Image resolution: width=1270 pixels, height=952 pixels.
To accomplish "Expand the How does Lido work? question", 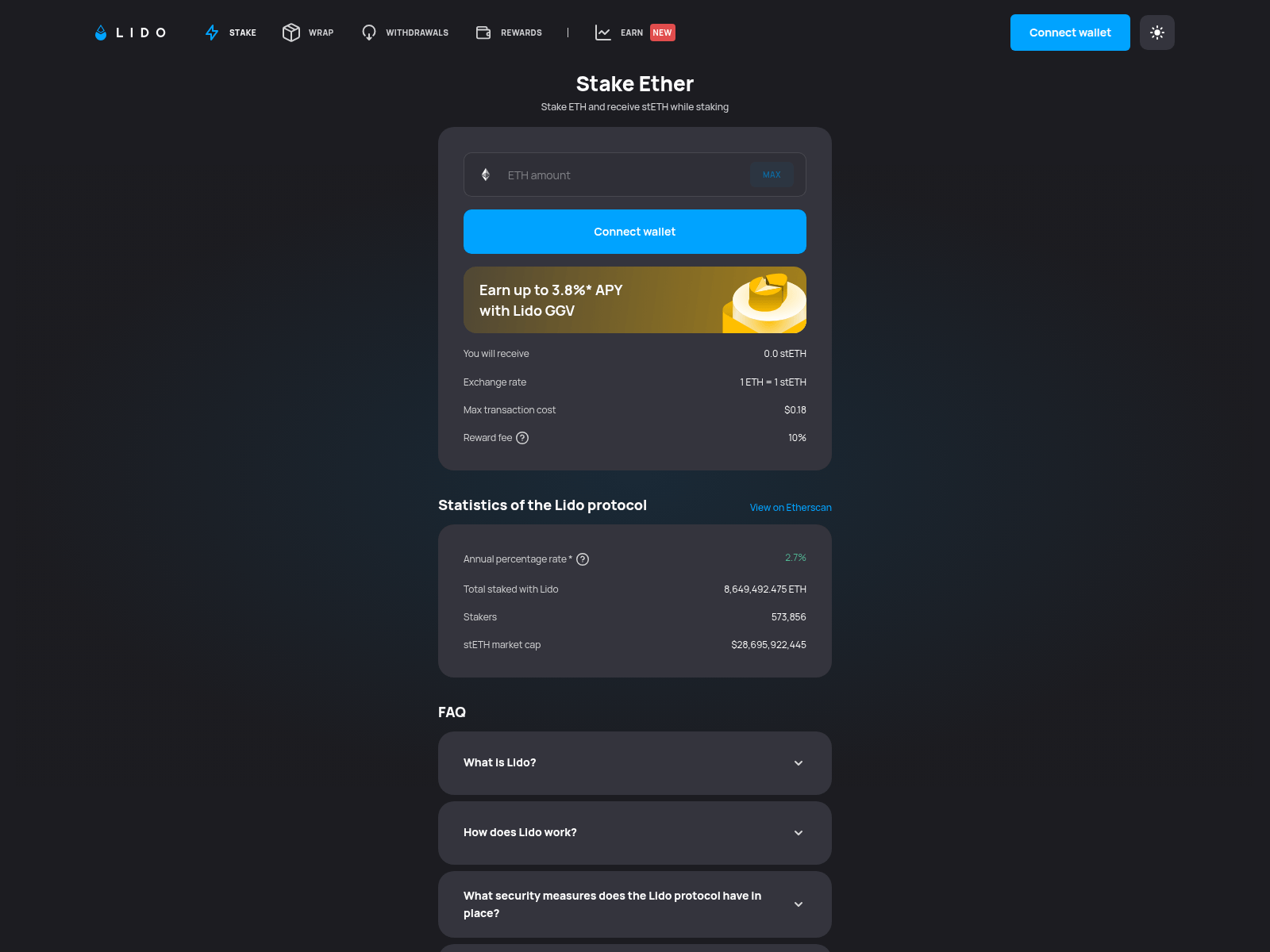I will 635,833.
